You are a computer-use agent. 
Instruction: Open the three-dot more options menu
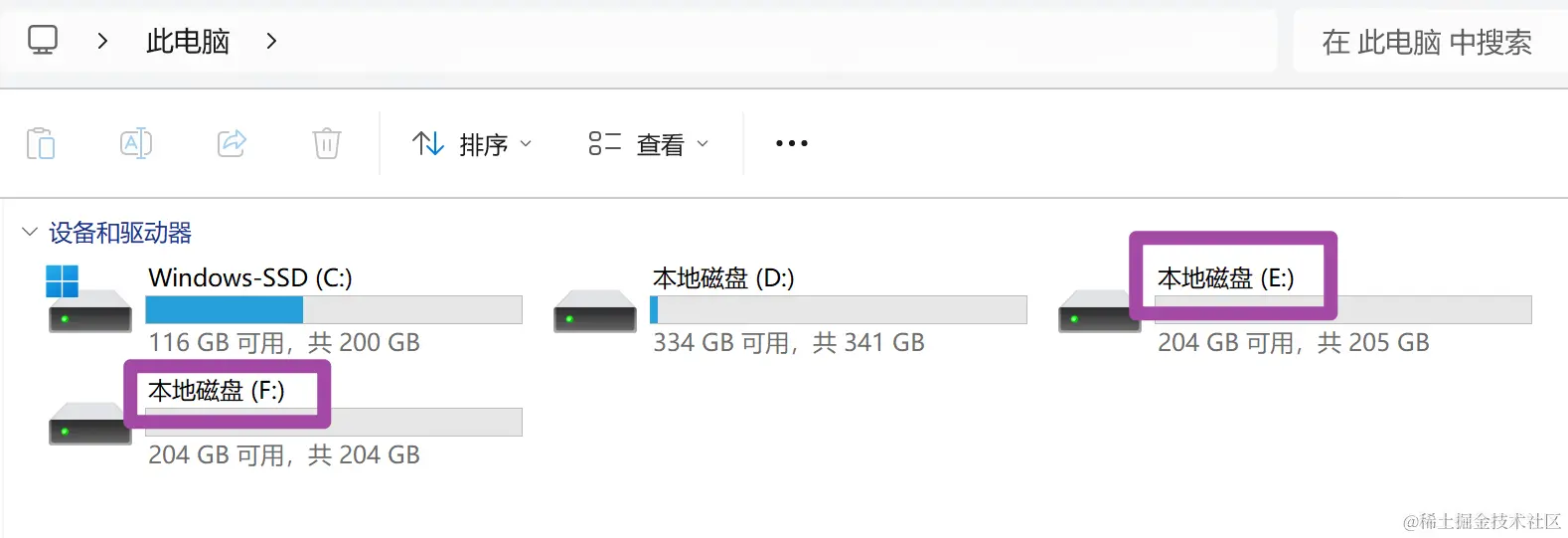click(x=792, y=143)
